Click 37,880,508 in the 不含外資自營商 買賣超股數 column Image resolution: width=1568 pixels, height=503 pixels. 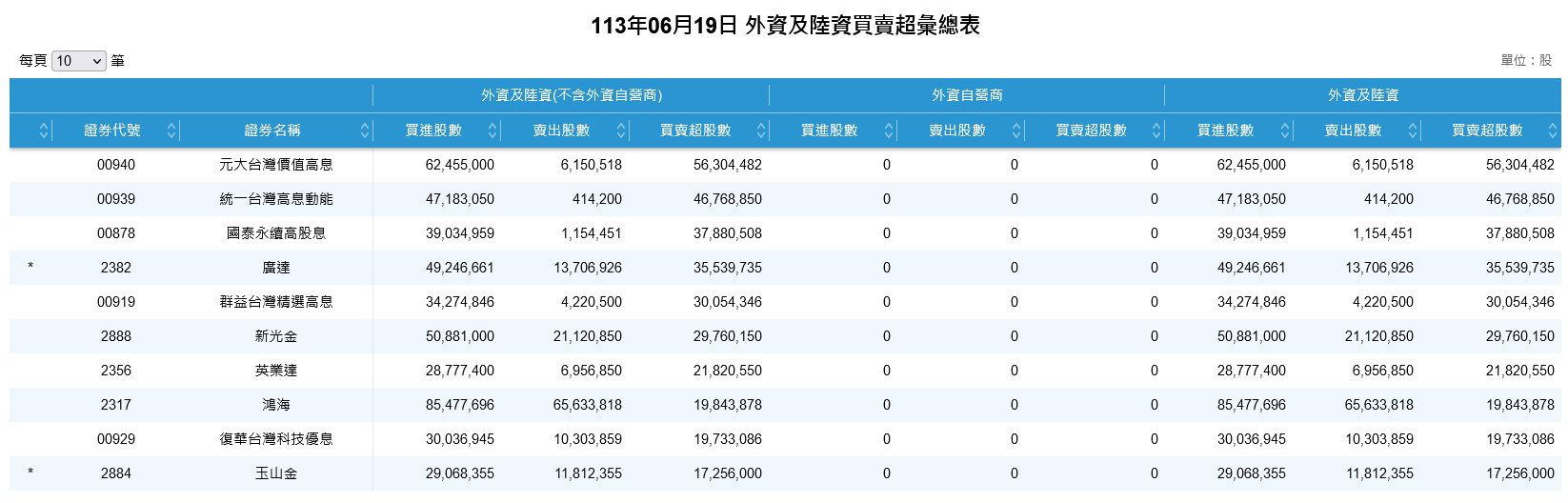pyautogui.click(x=728, y=233)
